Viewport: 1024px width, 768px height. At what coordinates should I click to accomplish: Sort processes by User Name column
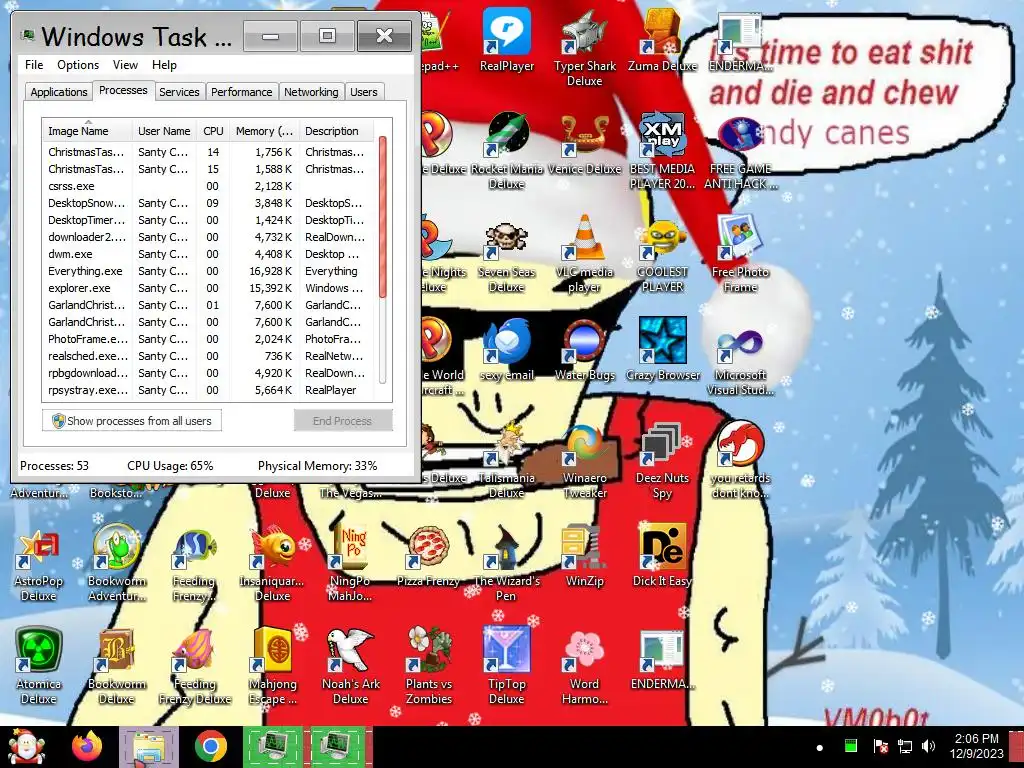tap(164, 131)
